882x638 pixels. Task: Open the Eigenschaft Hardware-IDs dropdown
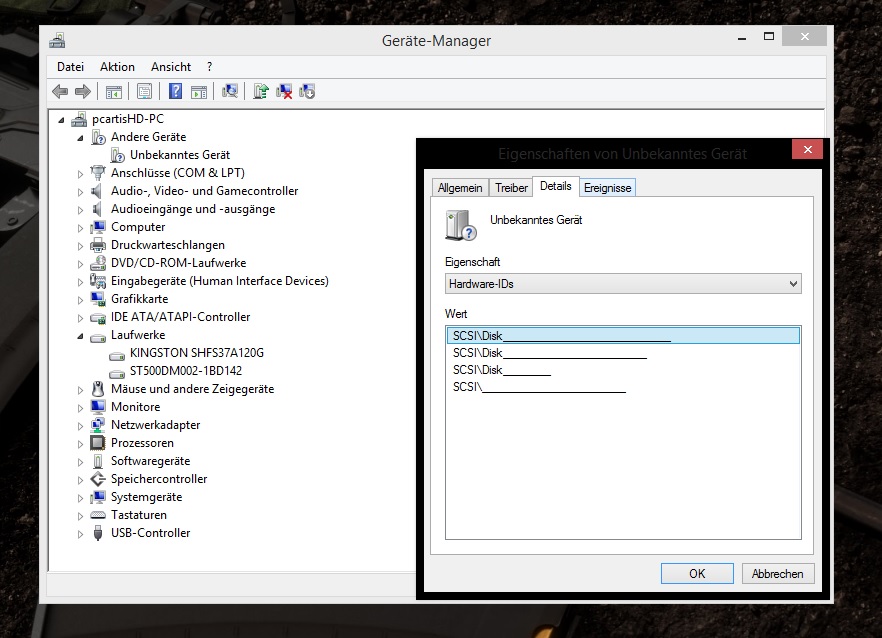point(623,284)
